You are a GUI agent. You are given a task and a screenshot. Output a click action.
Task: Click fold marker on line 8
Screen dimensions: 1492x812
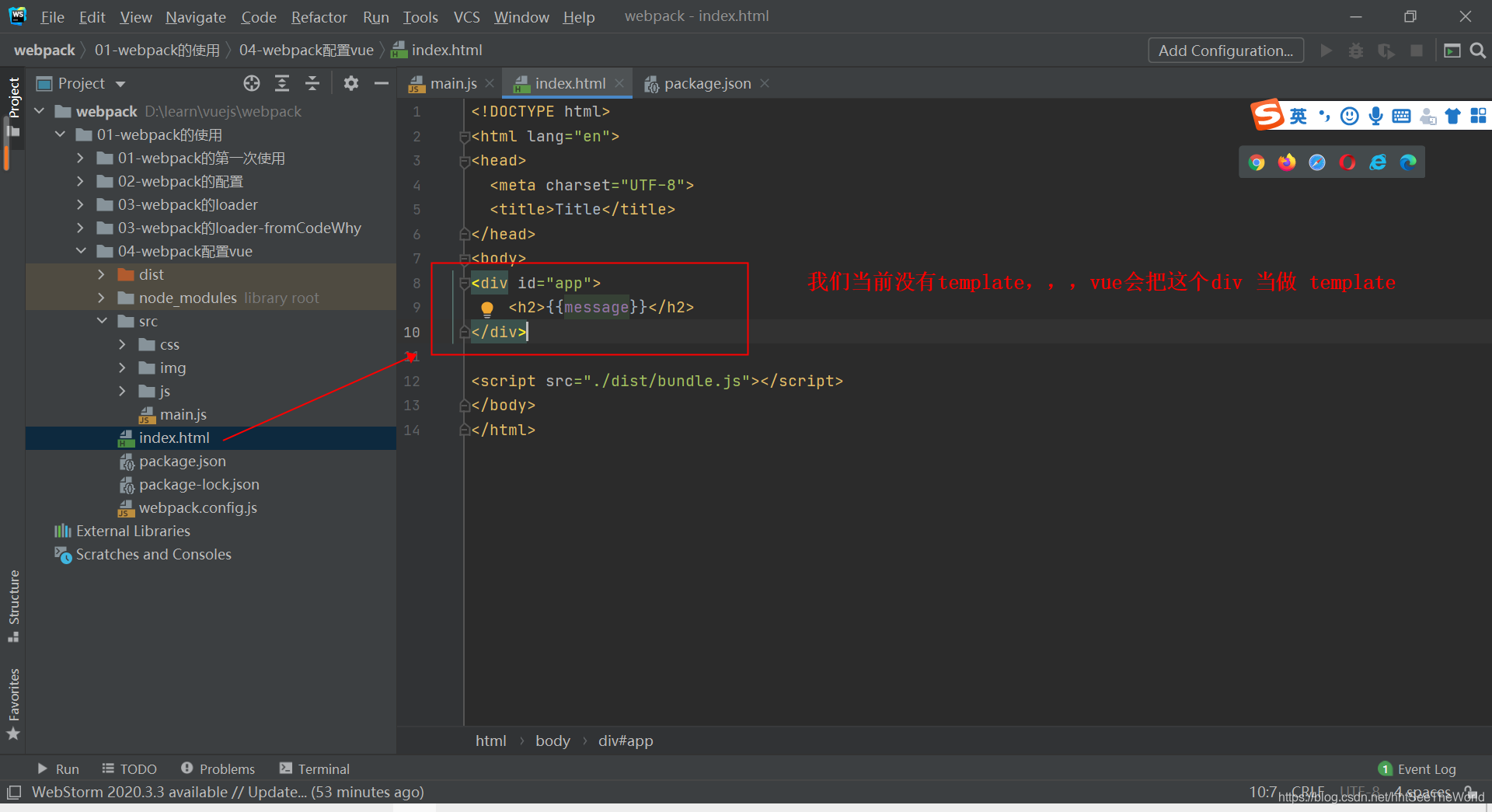tap(464, 283)
